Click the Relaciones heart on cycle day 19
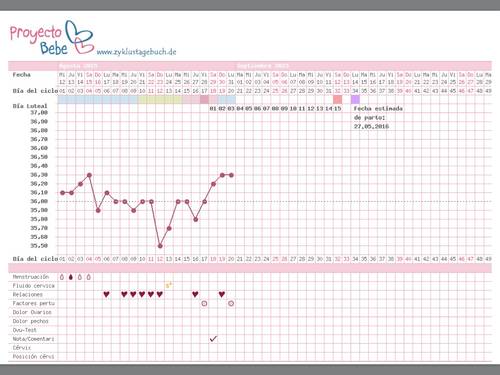The image size is (500, 375). 222,294
